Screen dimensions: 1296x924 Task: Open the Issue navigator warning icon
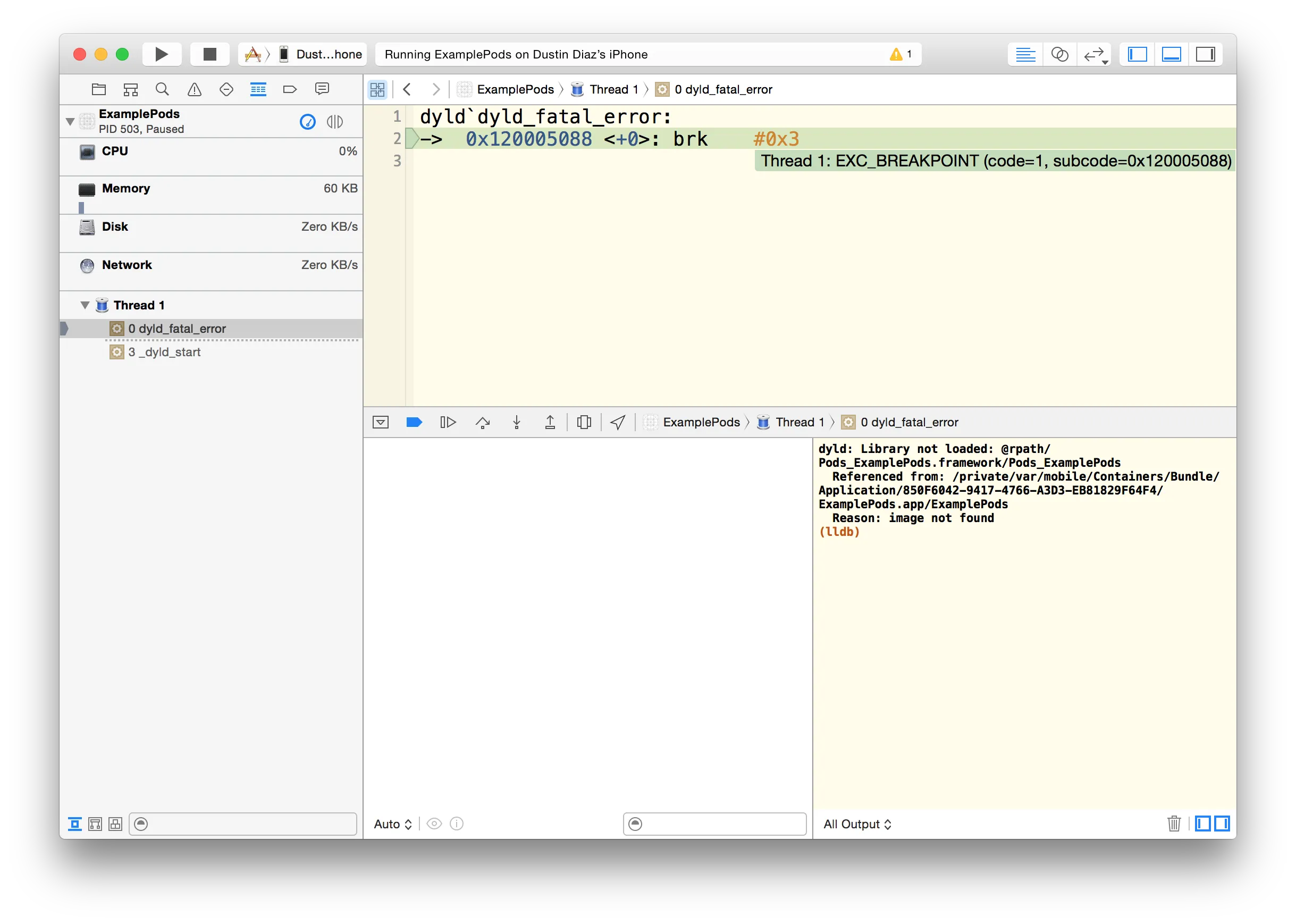pyautogui.click(x=195, y=89)
